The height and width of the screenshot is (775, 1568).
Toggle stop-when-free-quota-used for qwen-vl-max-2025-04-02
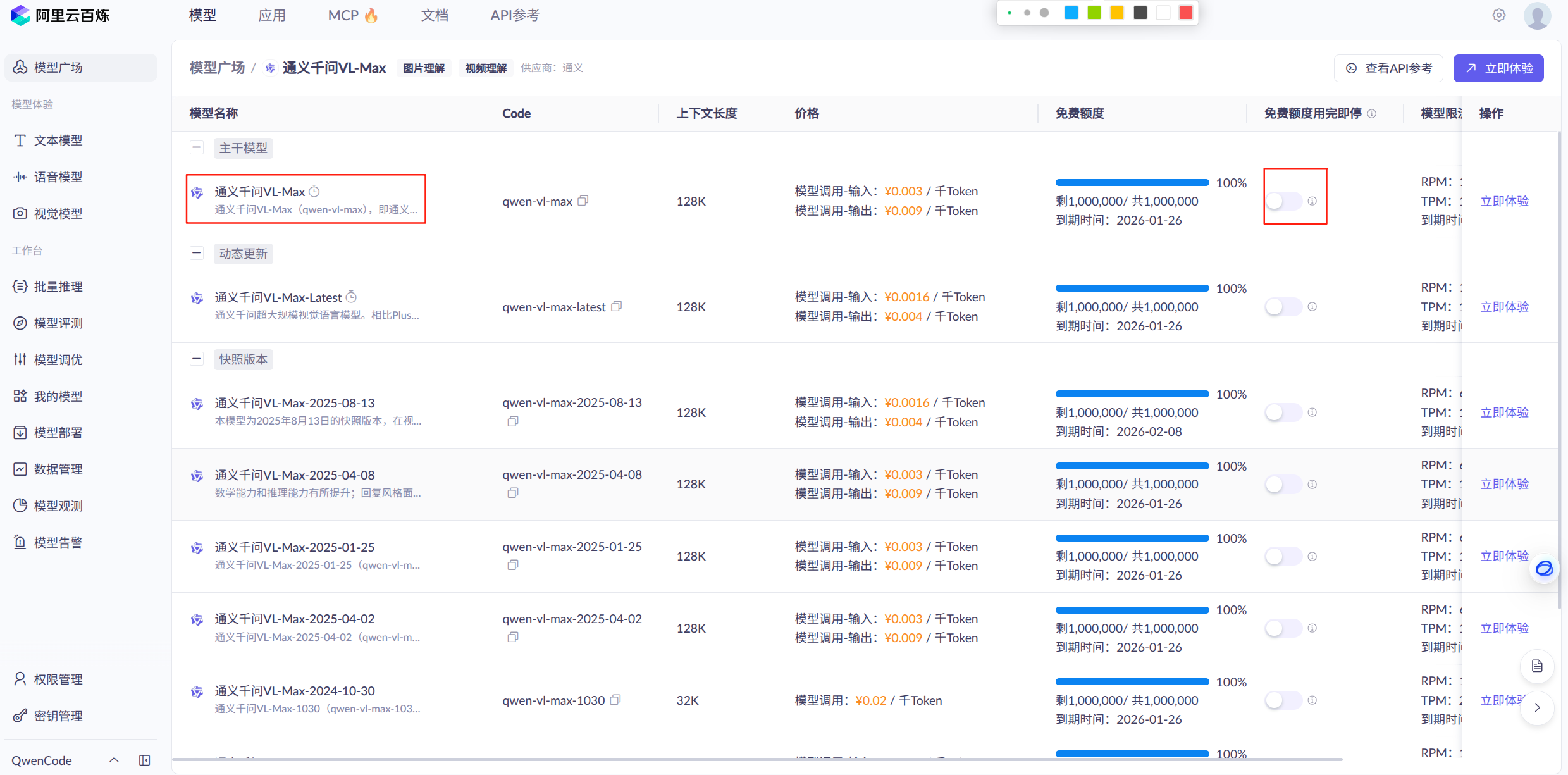[1283, 628]
